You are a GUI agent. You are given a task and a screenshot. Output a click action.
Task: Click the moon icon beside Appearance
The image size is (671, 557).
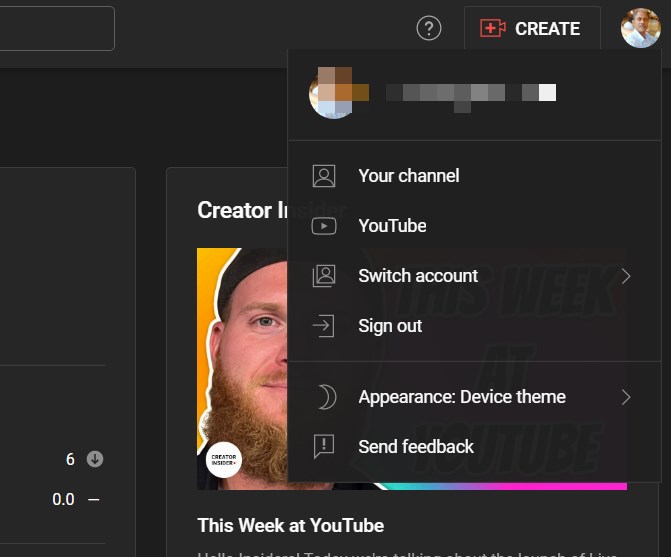(x=327, y=397)
